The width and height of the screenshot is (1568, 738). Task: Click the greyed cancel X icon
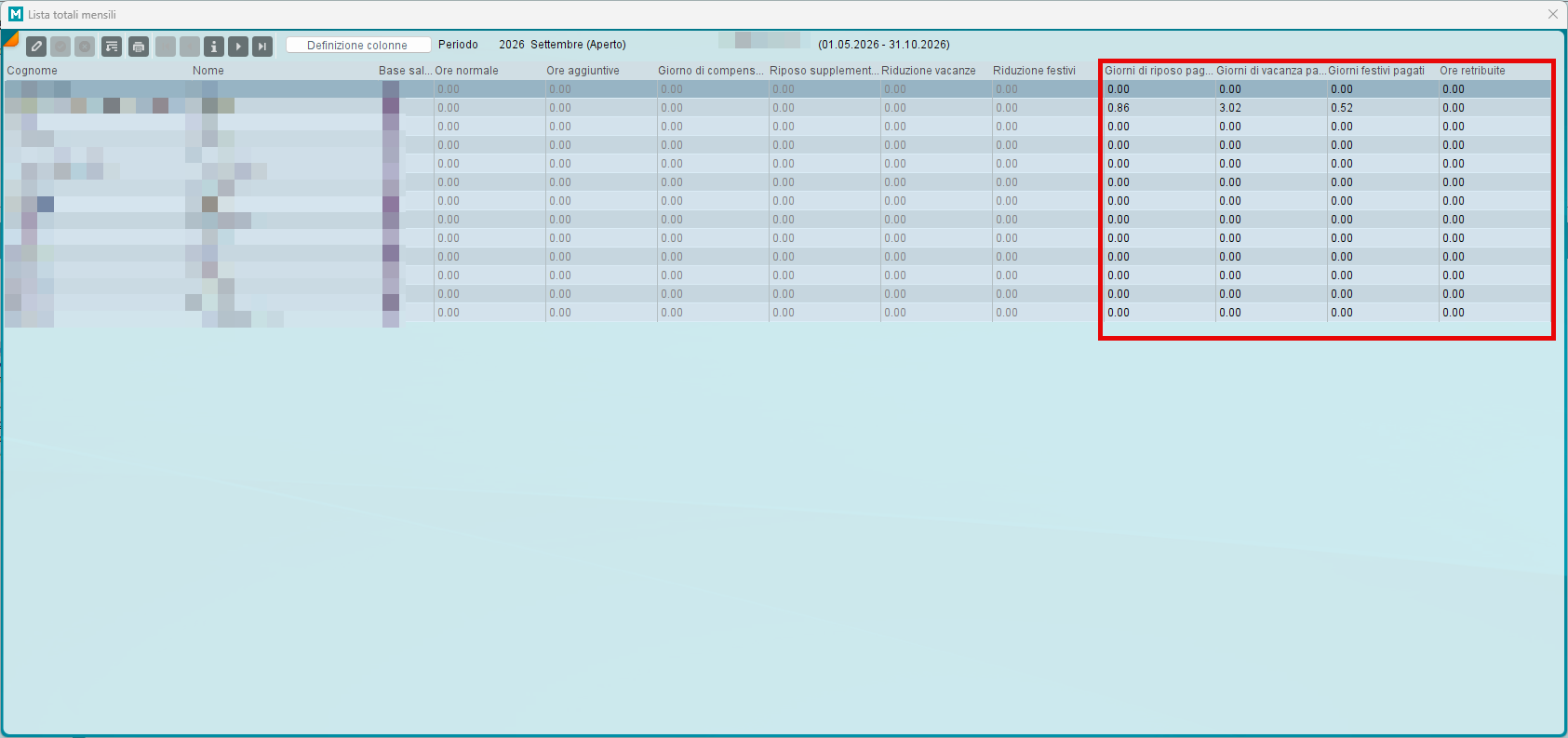[x=85, y=46]
